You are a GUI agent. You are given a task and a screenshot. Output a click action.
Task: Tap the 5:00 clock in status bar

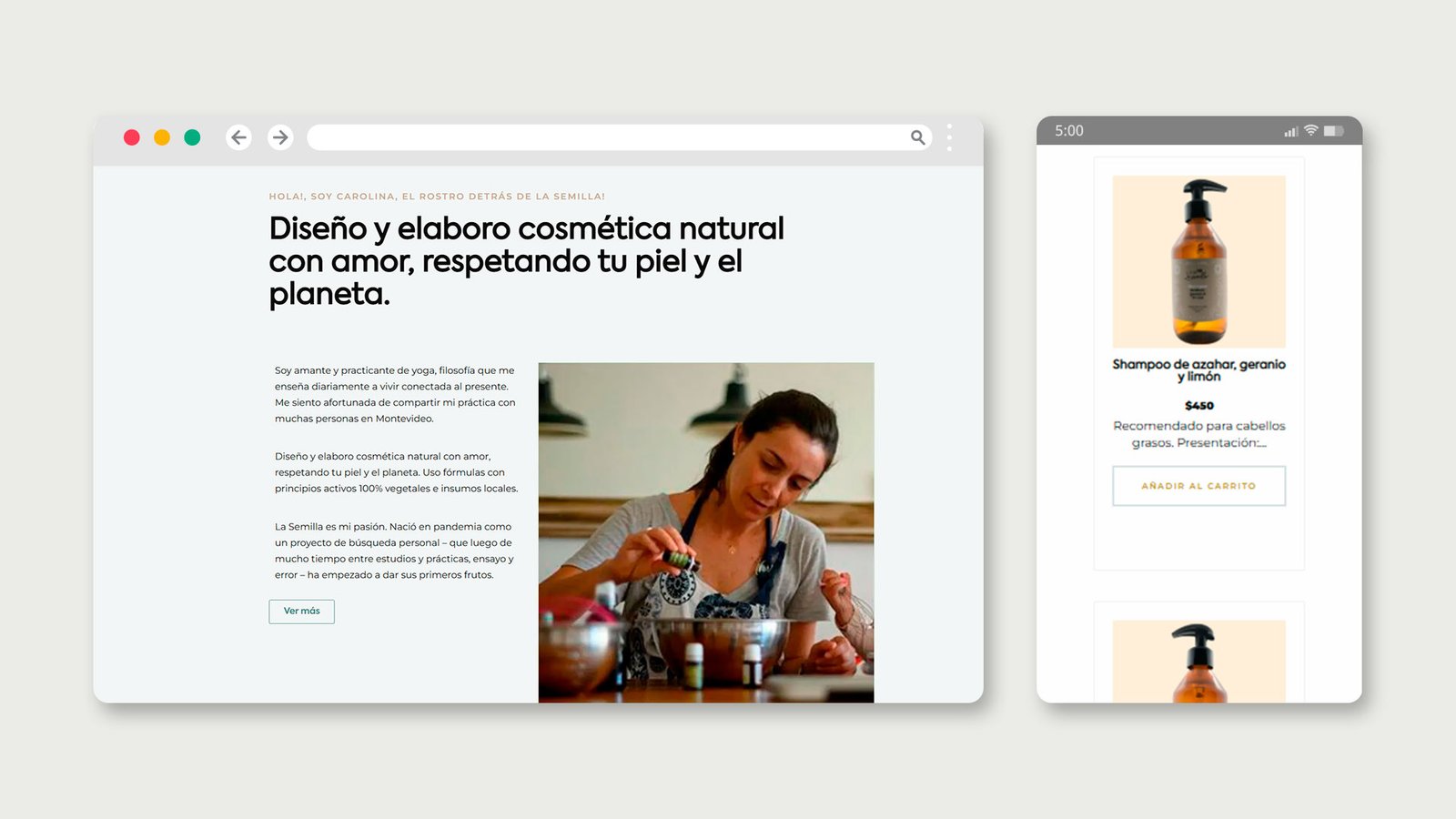(1069, 131)
